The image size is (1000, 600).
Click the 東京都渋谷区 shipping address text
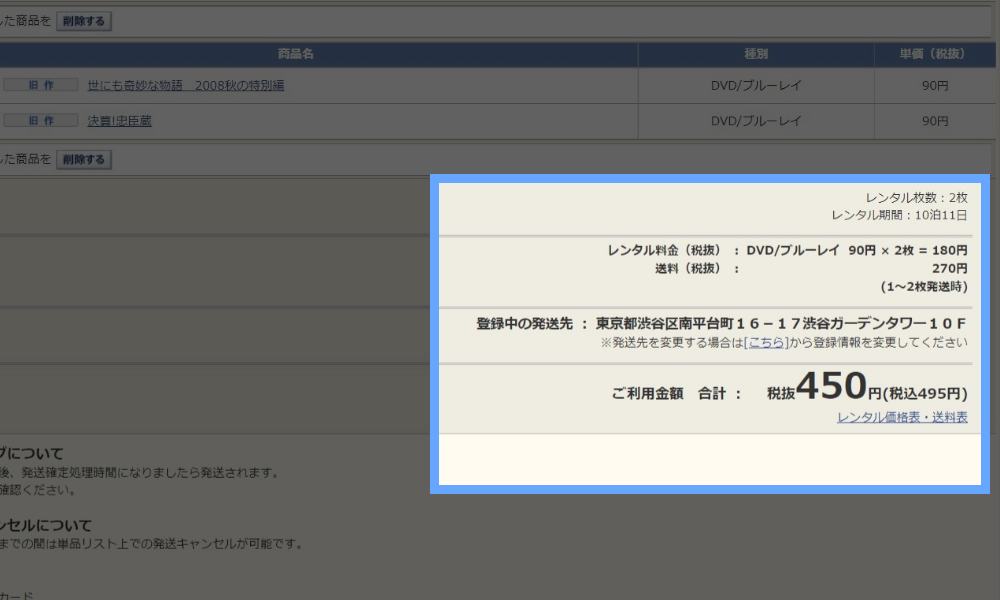click(x=781, y=323)
